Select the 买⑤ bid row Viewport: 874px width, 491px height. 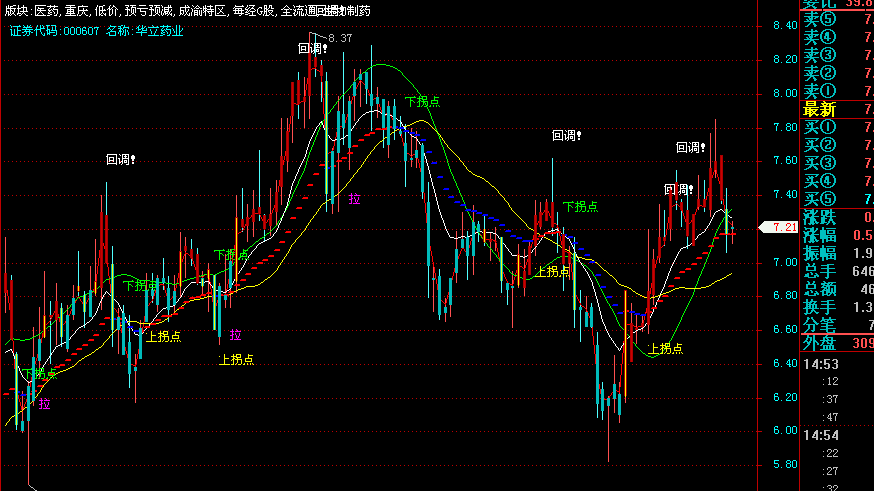(838, 198)
